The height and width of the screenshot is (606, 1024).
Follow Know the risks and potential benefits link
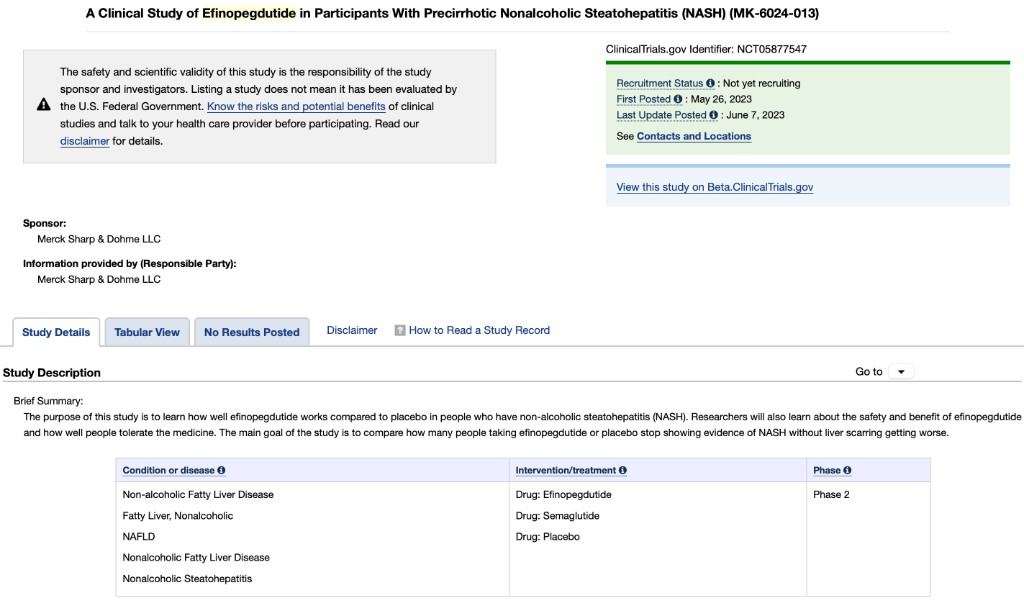[x=296, y=106]
